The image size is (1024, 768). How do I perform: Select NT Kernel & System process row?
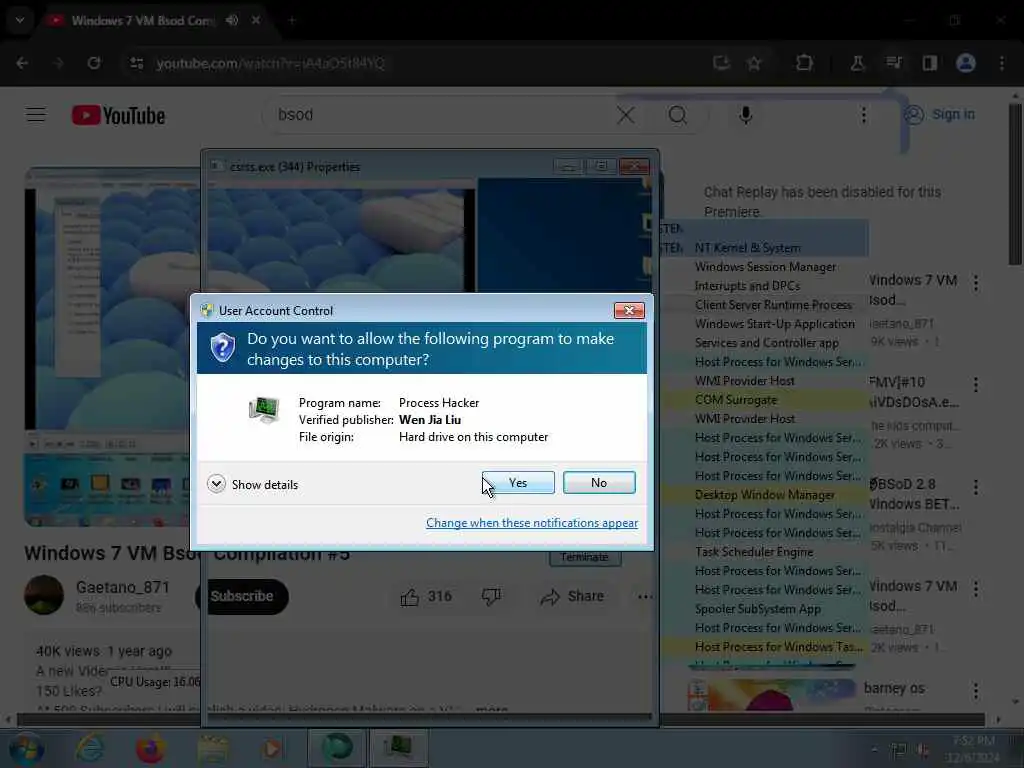(763, 248)
